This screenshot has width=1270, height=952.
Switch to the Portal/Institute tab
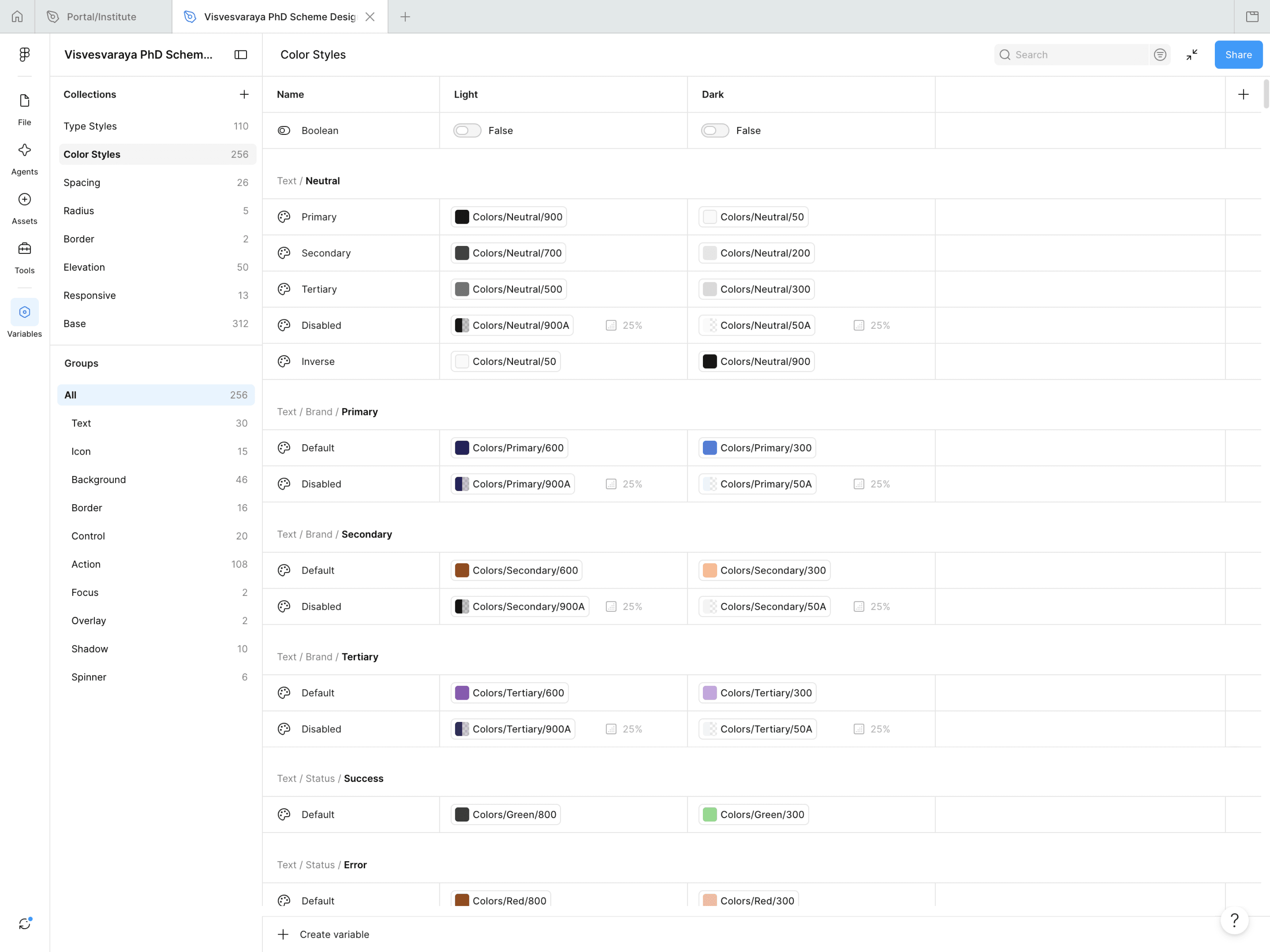[103, 17]
